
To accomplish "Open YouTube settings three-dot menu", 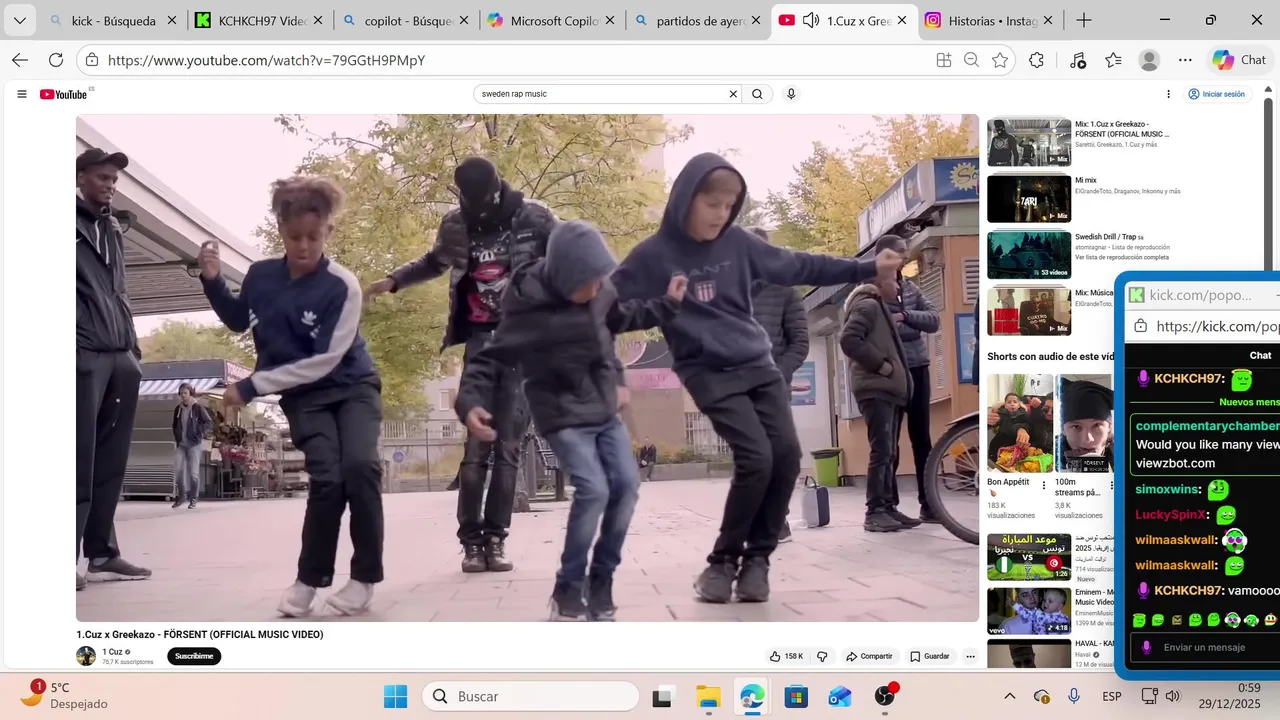I will pyautogui.click(x=1168, y=94).
